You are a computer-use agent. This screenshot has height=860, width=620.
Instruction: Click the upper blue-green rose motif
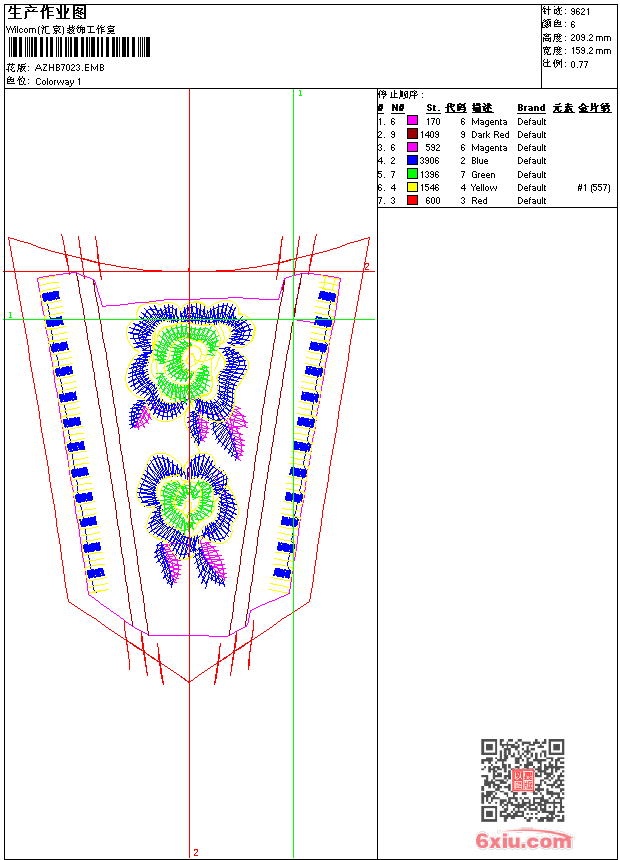[190, 361]
